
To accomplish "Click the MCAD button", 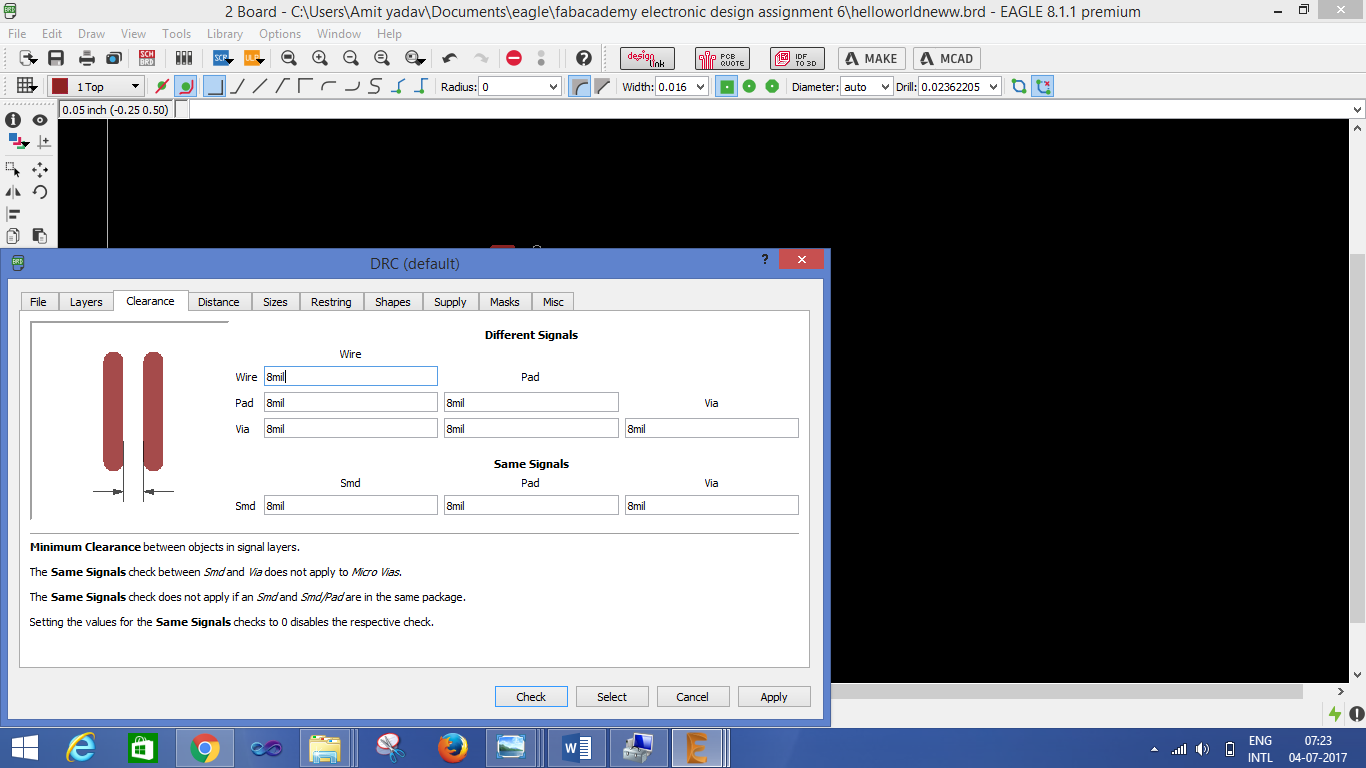I will [947, 58].
